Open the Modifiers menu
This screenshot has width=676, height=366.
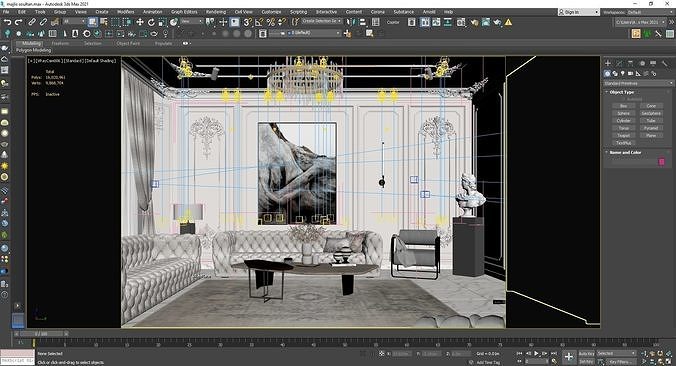[x=126, y=12]
